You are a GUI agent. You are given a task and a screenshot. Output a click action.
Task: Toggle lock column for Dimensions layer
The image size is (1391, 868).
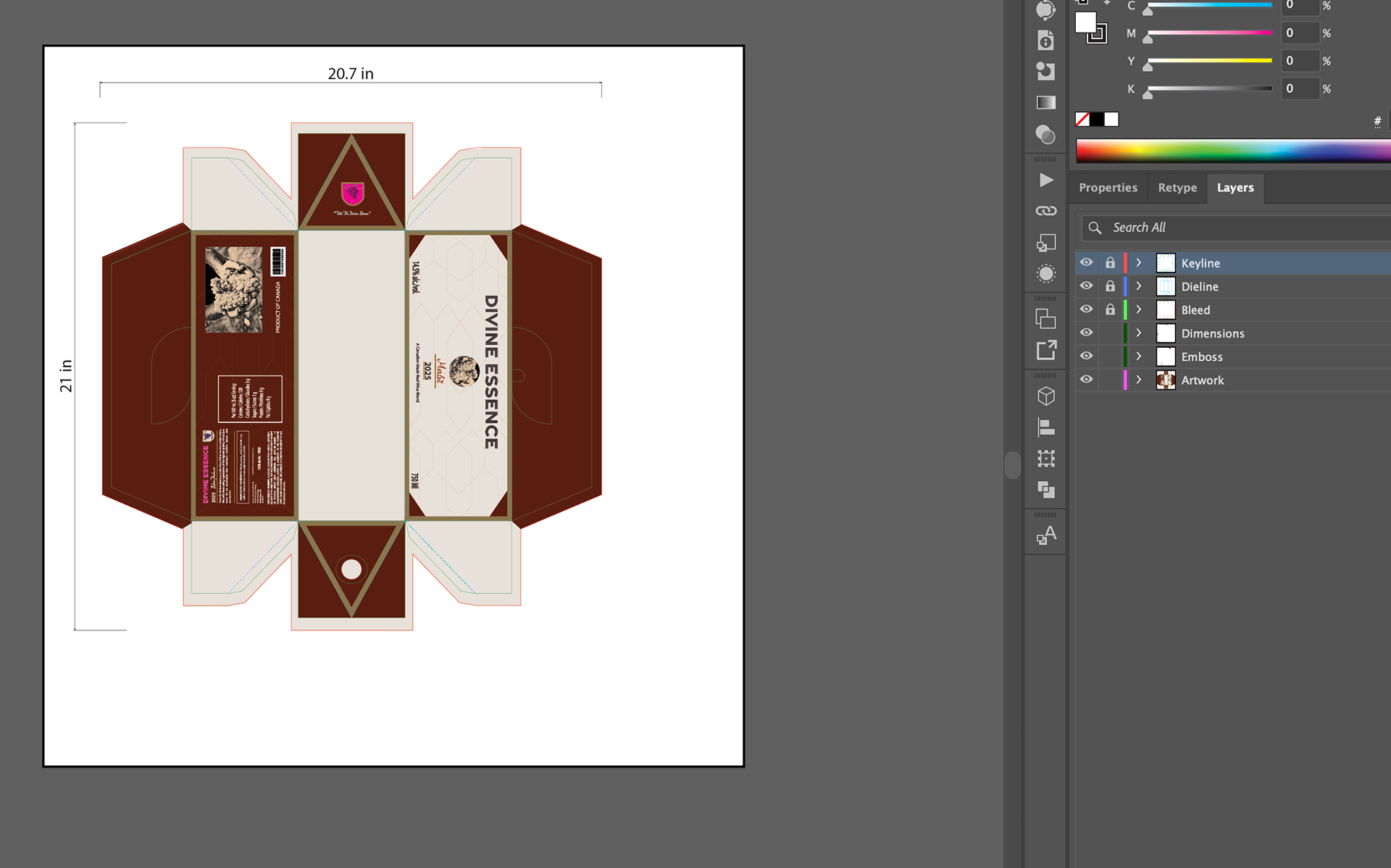pos(1110,333)
